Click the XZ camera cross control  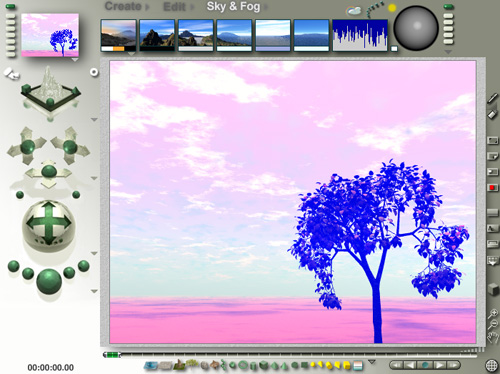coord(49,172)
